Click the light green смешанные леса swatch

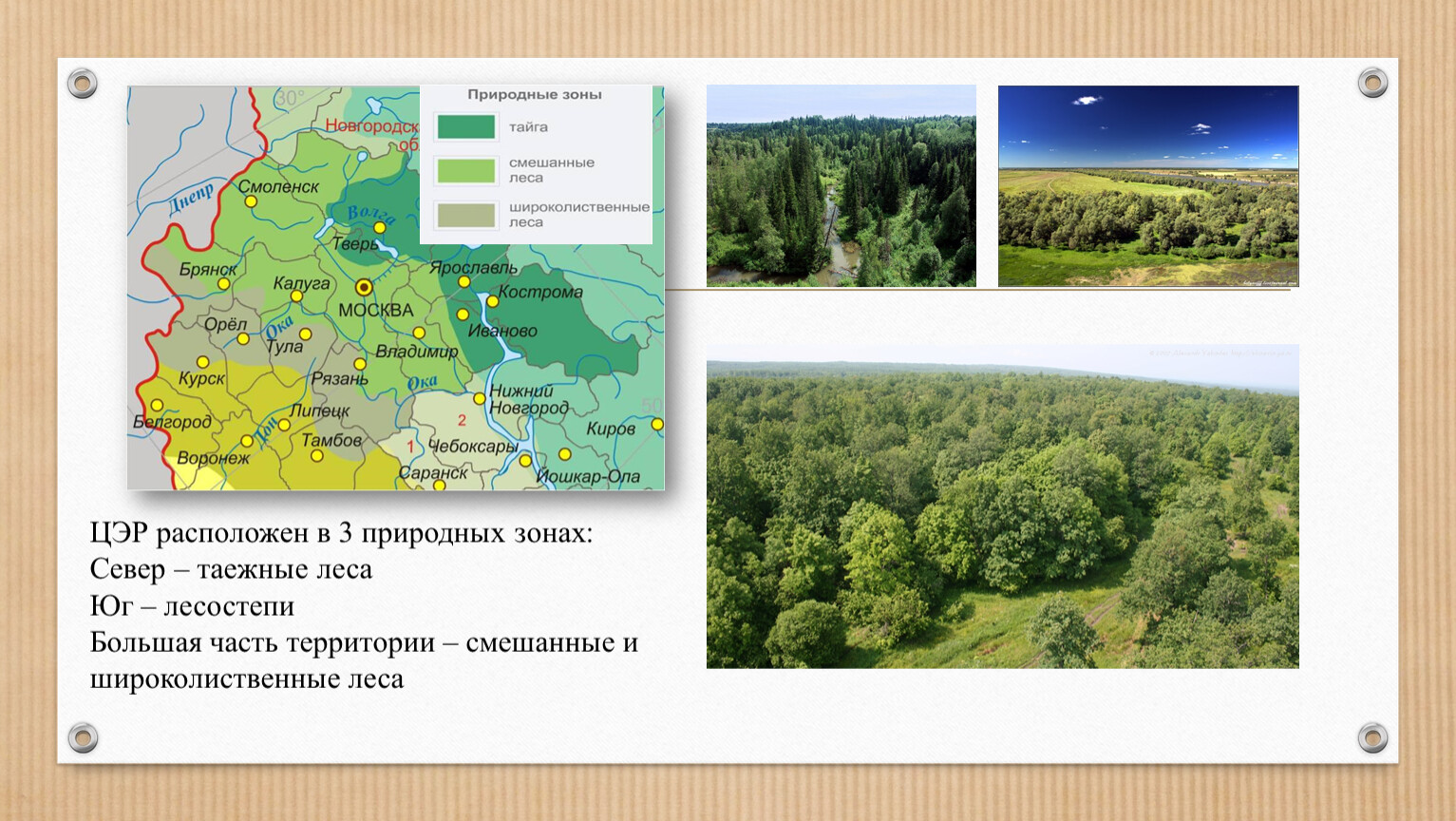[x=465, y=170]
